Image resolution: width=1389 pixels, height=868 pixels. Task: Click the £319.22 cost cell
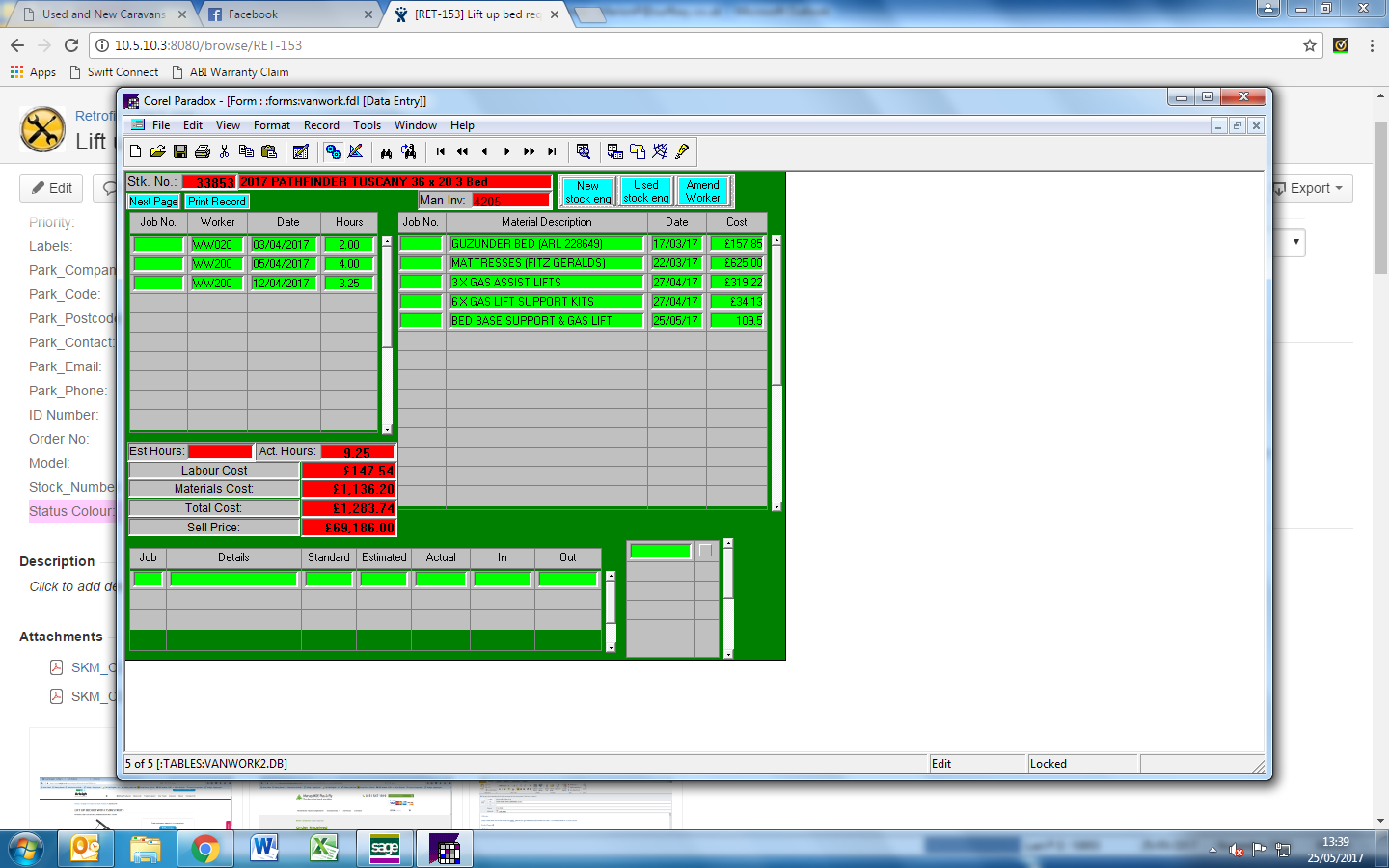pos(738,283)
